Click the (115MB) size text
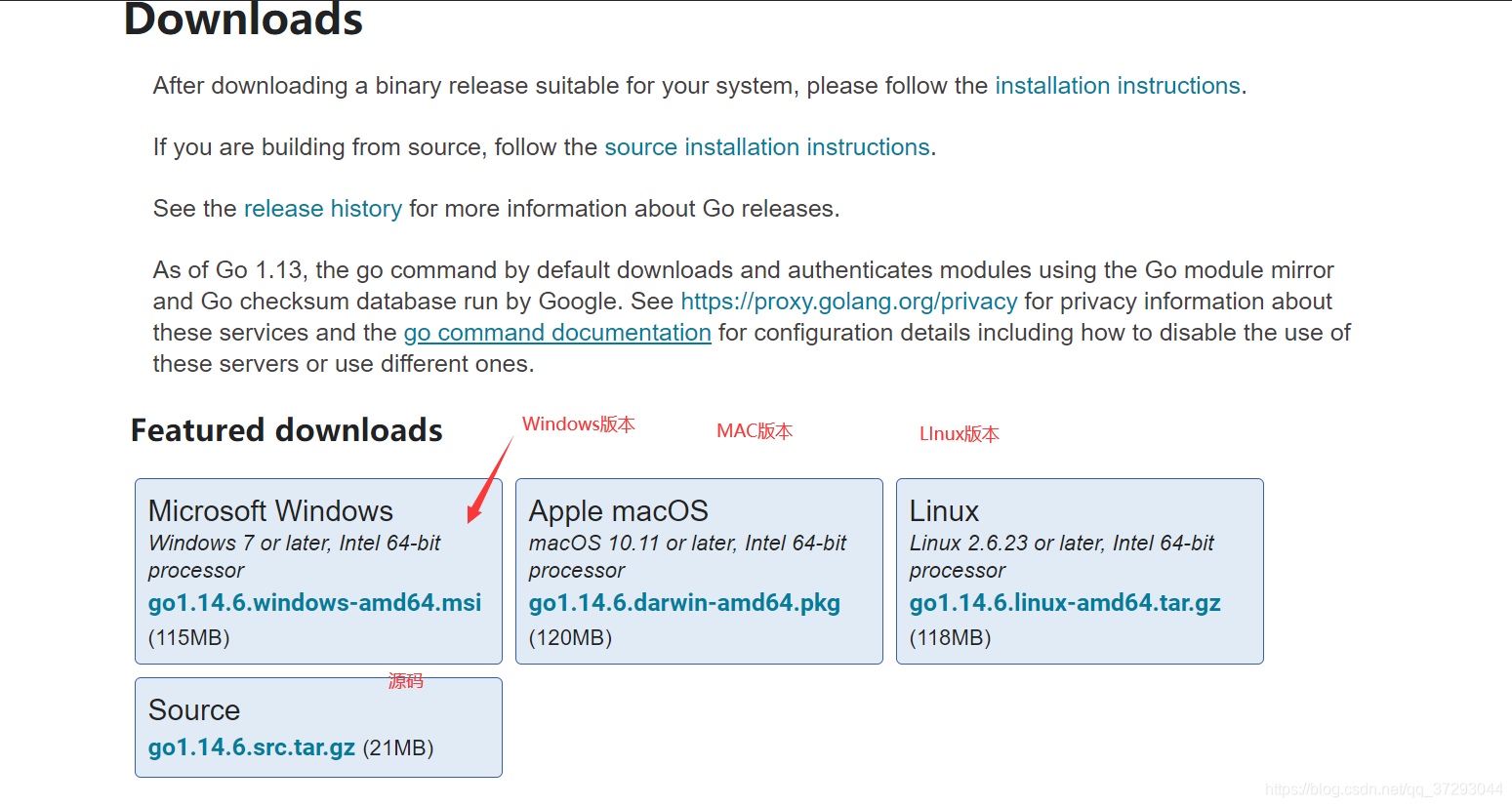 189,638
